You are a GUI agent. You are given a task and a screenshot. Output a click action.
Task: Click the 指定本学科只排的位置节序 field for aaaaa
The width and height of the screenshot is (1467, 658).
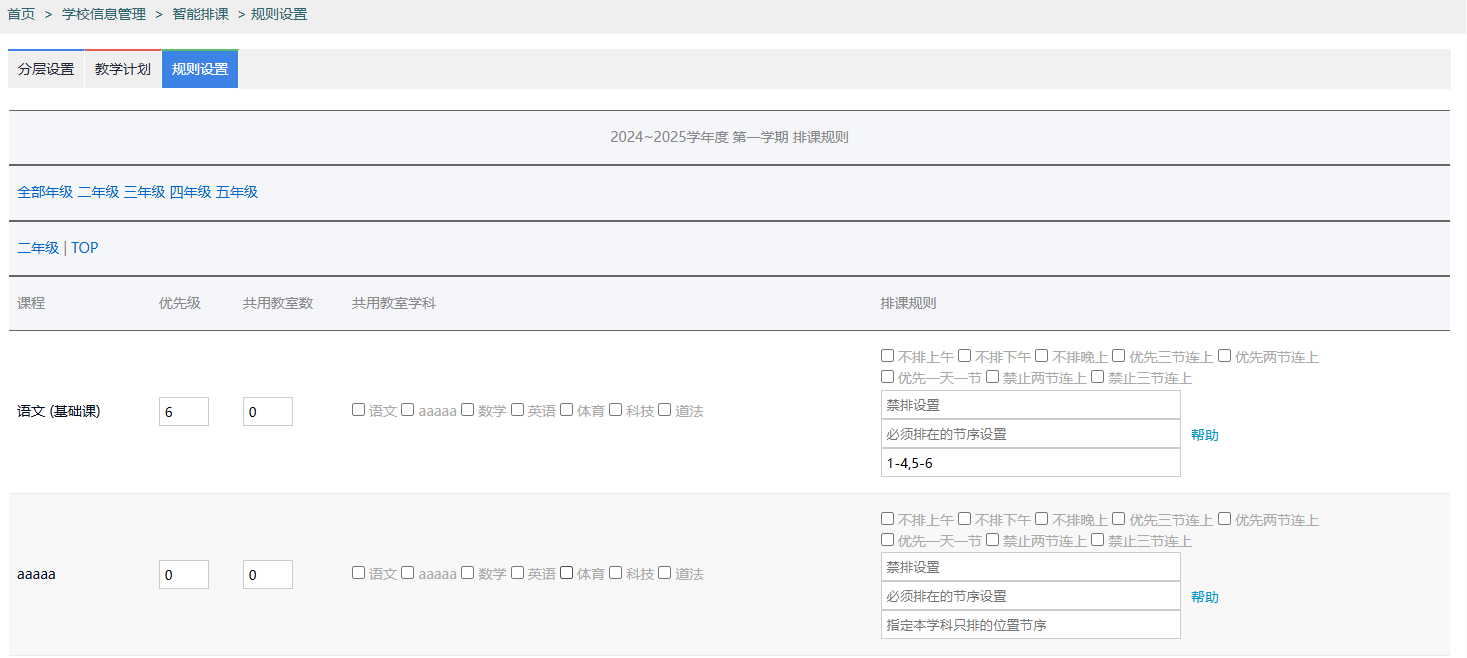click(1030, 625)
